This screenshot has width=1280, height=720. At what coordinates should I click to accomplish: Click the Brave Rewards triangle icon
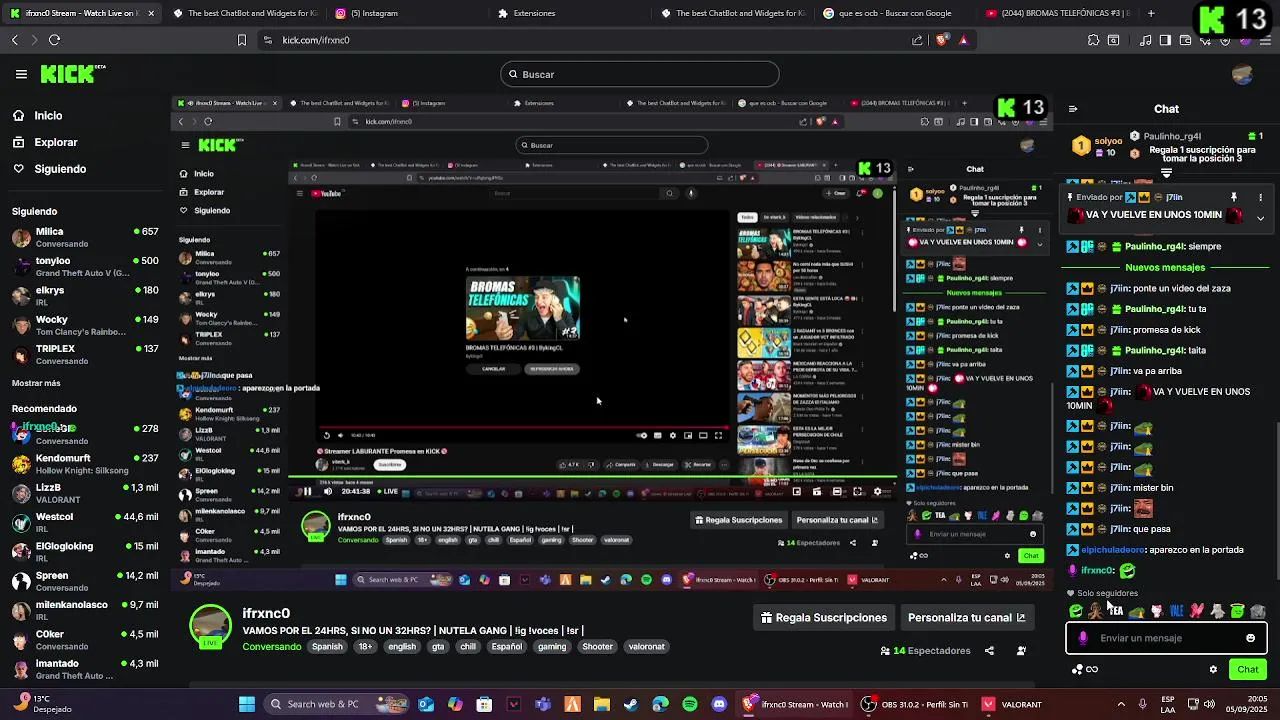click(x=963, y=40)
